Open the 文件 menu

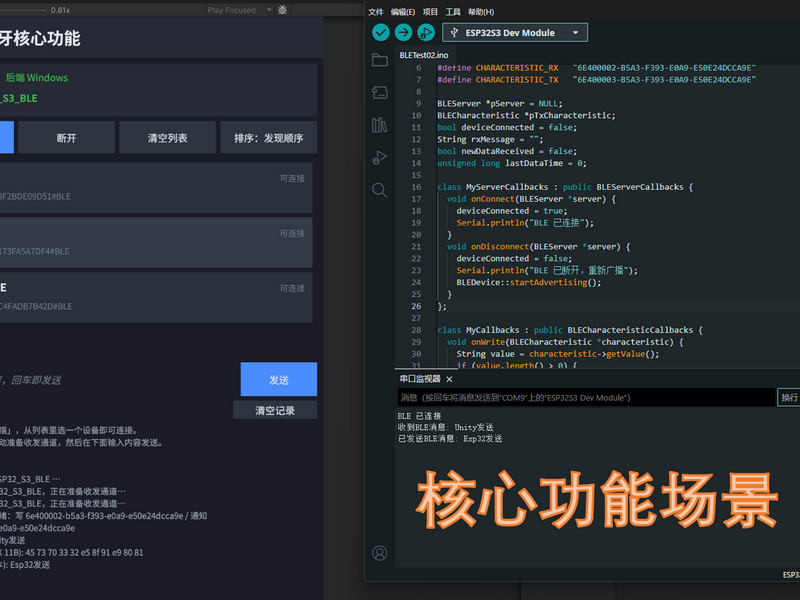click(376, 12)
